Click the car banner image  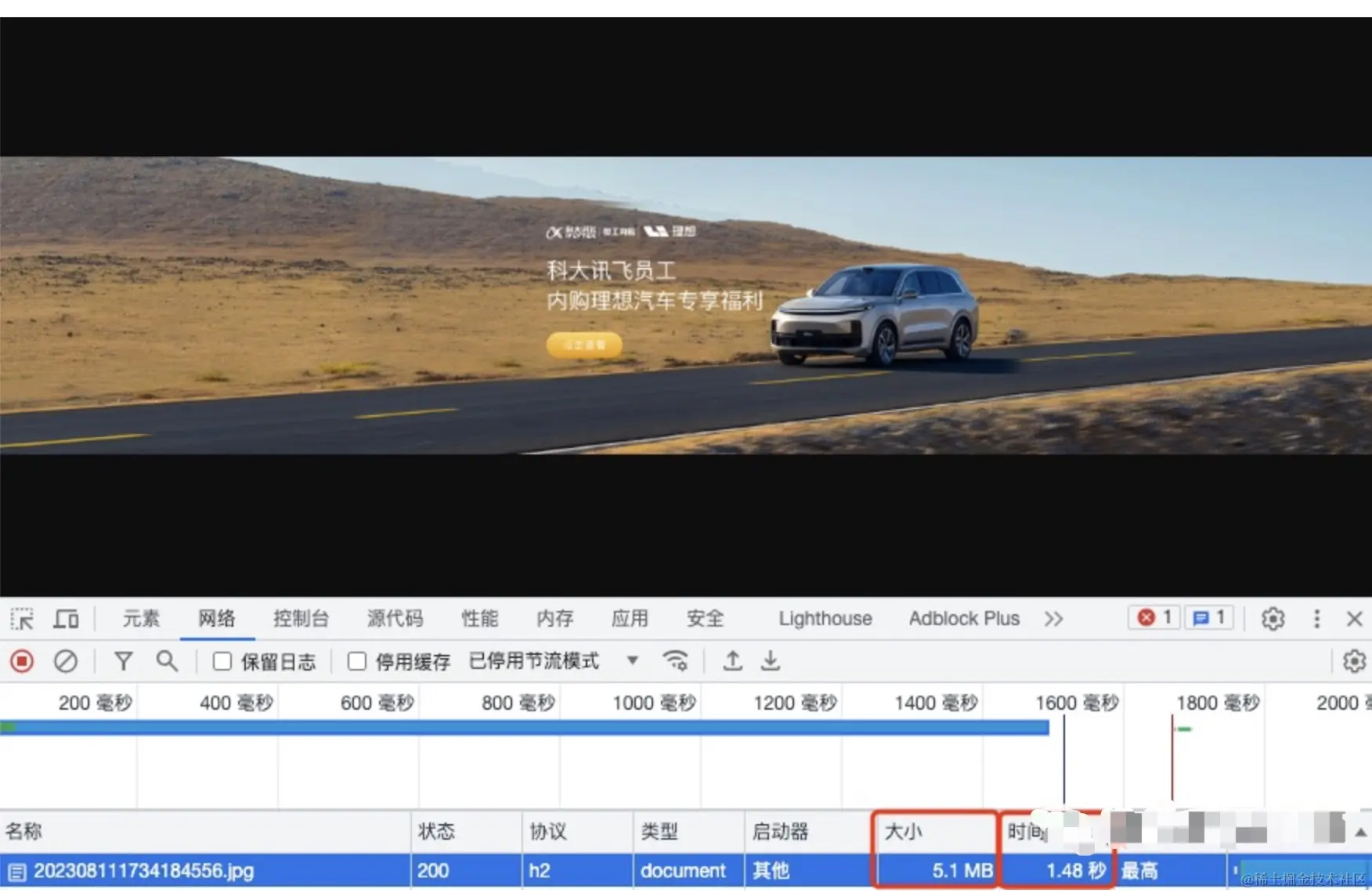click(x=686, y=305)
